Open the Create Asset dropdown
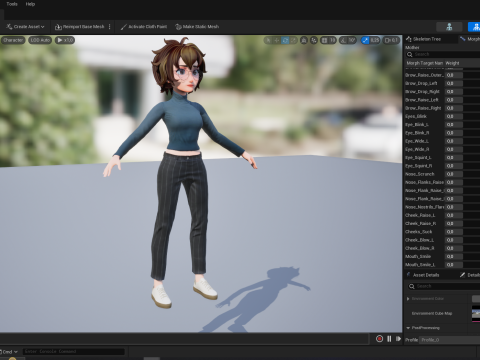Image resolution: width=480 pixels, height=360 pixels. click(x=26, y=27)
